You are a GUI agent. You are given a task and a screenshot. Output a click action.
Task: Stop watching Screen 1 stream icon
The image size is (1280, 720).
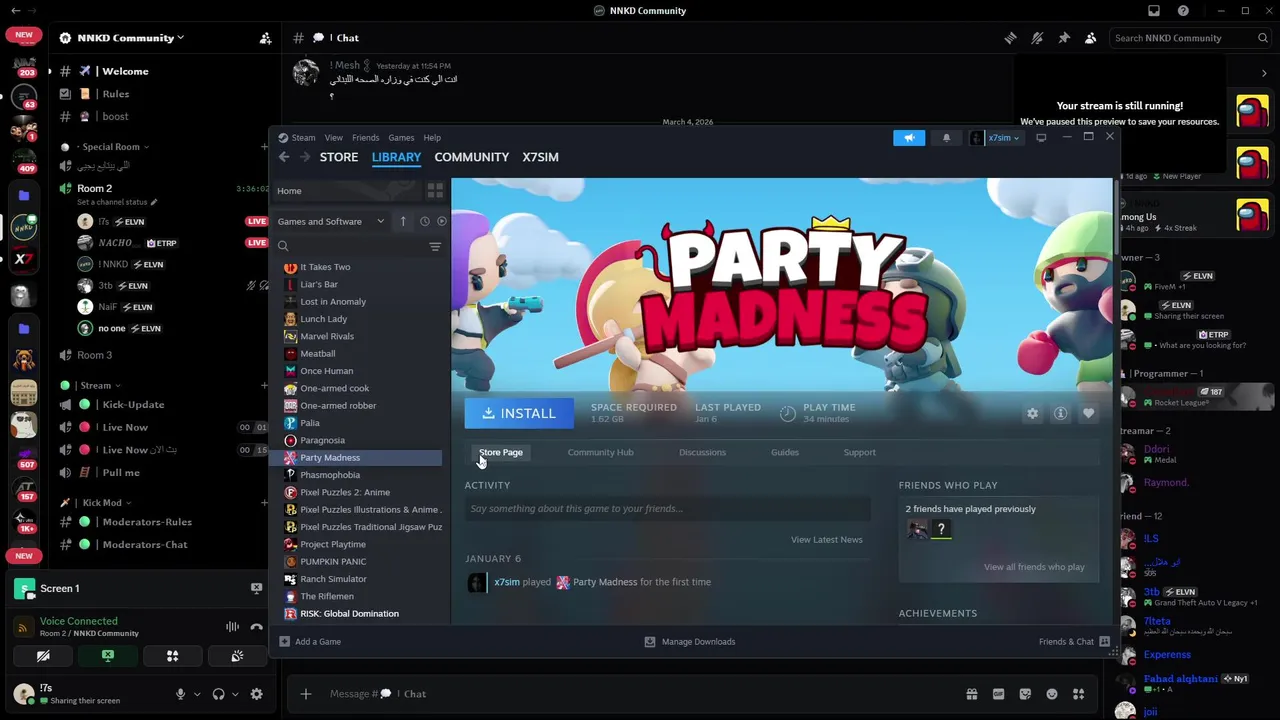[256, 588]
